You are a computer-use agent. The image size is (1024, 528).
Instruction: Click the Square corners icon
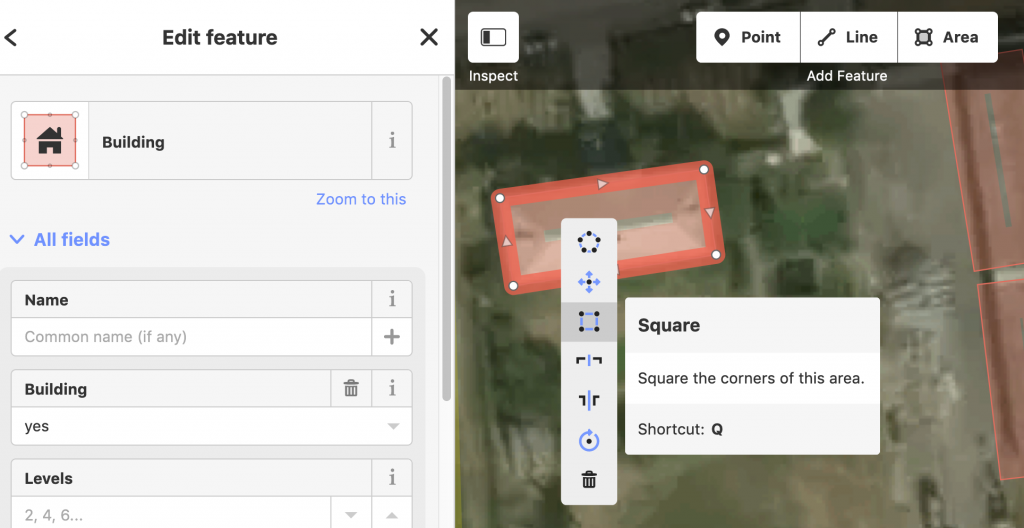point(589,321)
